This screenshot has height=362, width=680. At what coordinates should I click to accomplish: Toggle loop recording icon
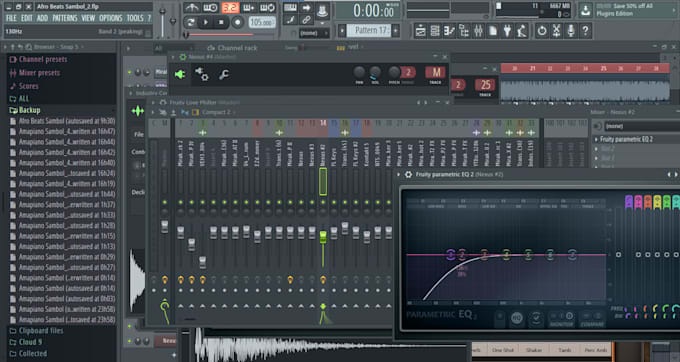[x=267, y=8]
